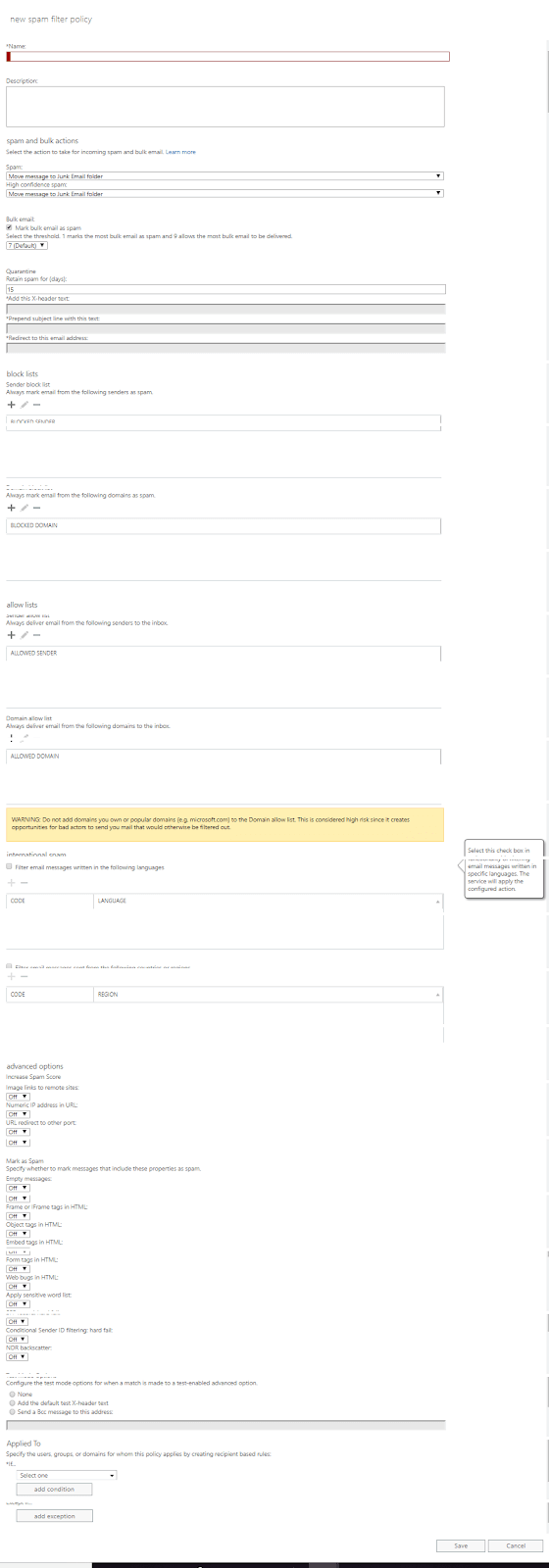Open the High confidence spam action dropdown
549x1568 pixels.
point(225,194)
